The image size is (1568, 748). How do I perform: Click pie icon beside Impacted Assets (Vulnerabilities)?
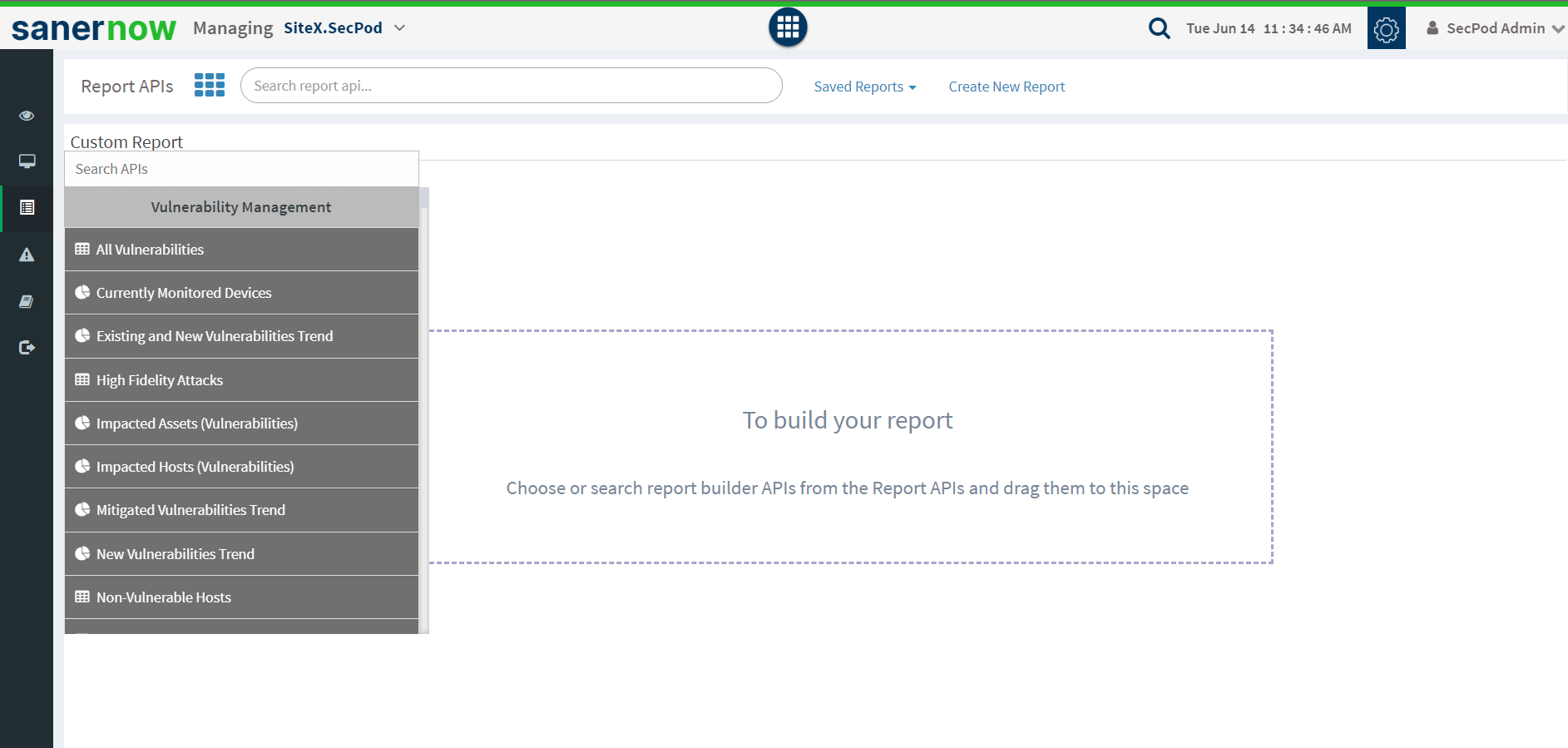tap(82, 423)
